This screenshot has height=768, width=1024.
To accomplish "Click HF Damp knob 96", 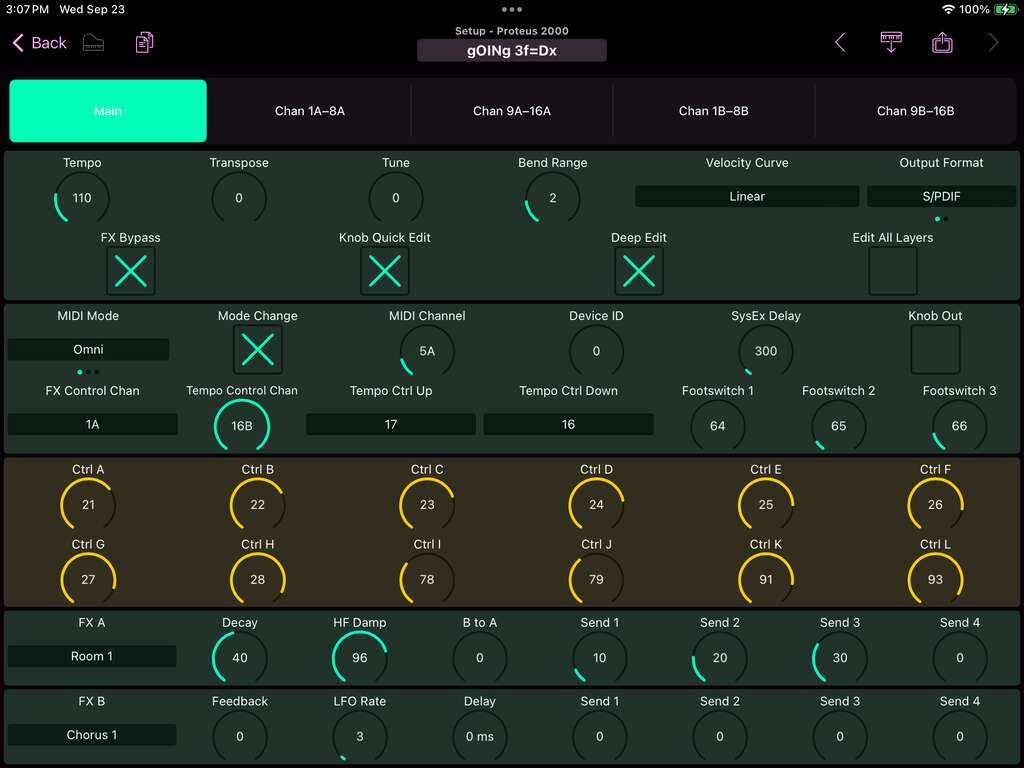I will coord(360,658).
